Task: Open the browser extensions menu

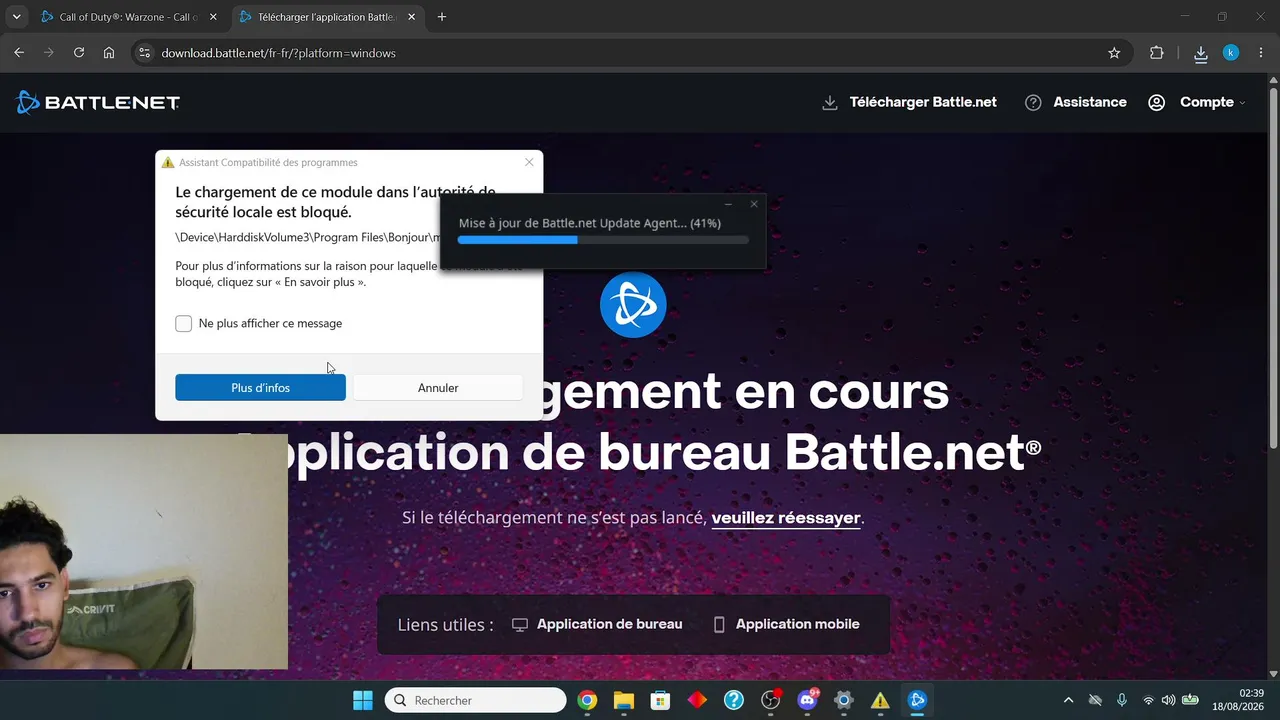Action: pos(1157,53)
